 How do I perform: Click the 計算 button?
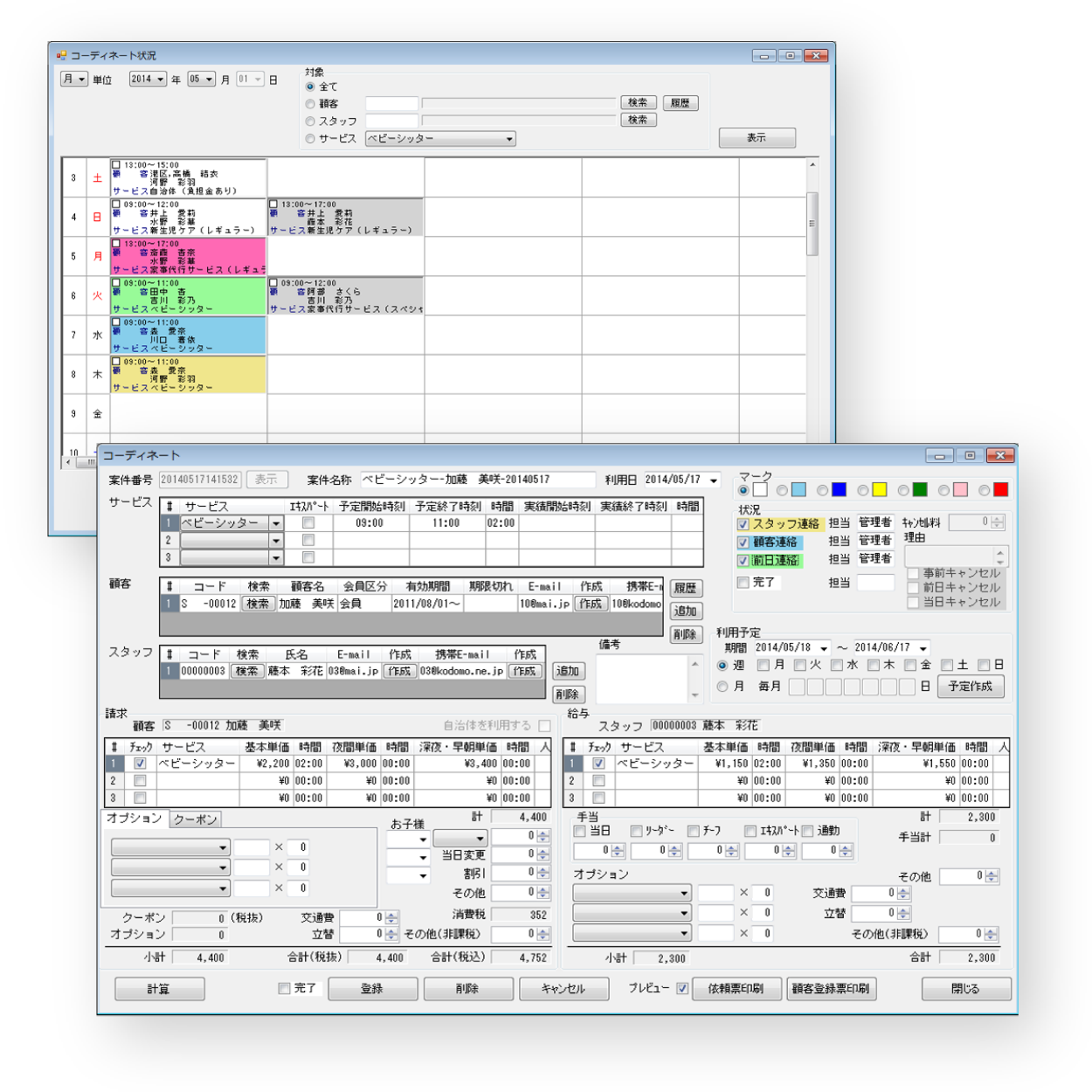click(x=159, y=989)
